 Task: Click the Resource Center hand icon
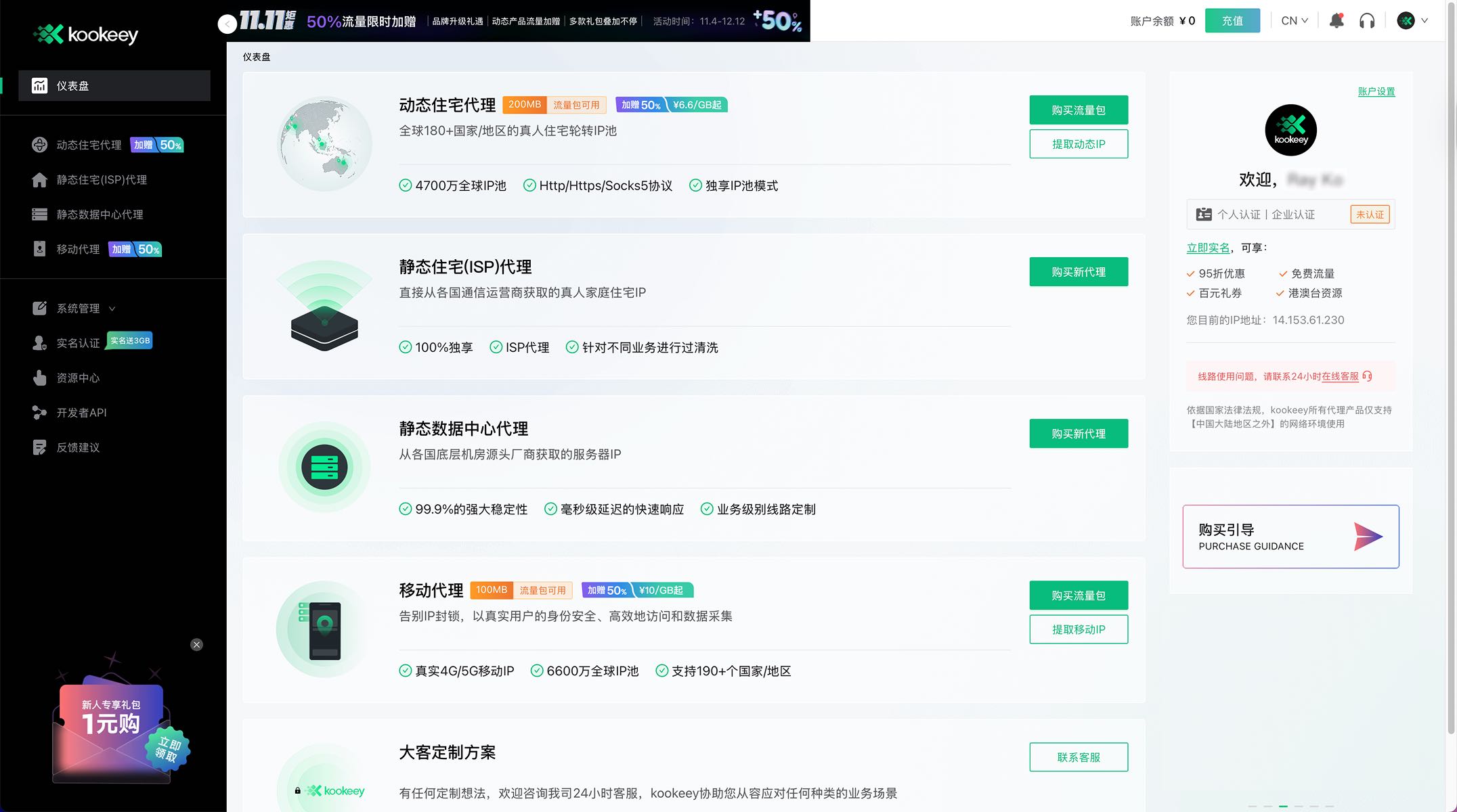(39, 378)
